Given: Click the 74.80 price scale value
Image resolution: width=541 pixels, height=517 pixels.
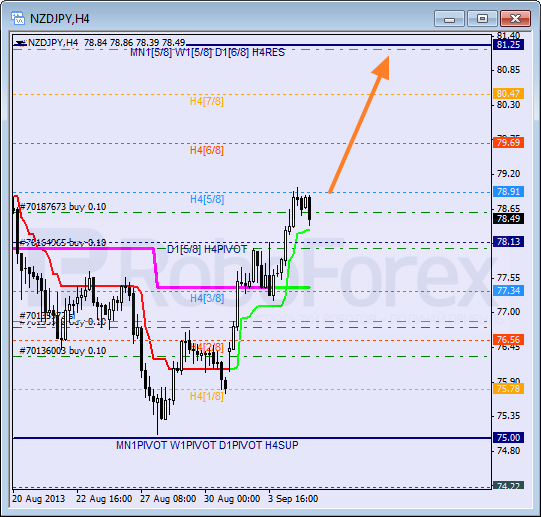Looking at the screenshot, I should coord(508,451).
